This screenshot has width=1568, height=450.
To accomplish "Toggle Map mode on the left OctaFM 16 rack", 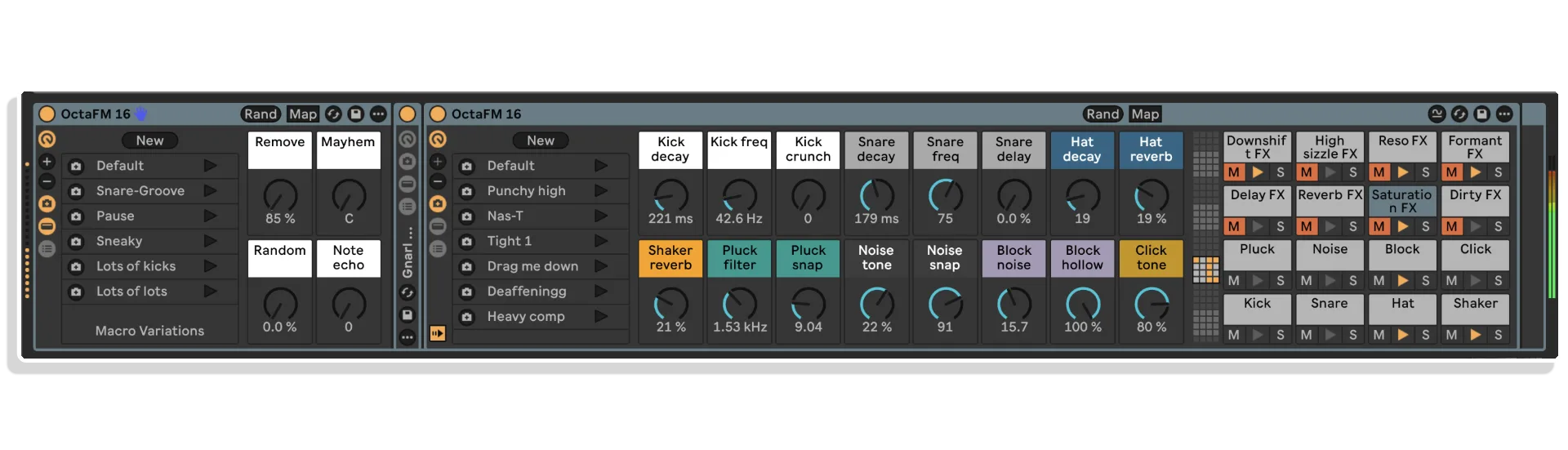I will click(303, 114).
